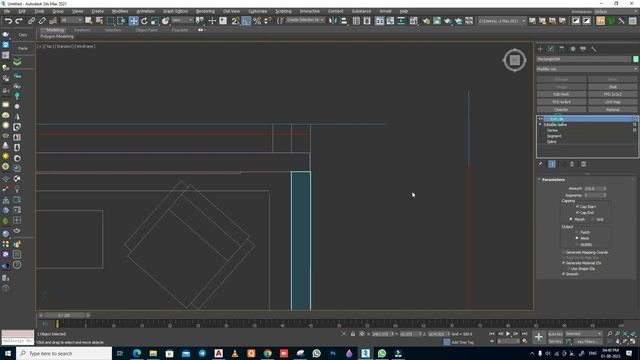Activate Select and Rotate tool
The height and width of the screenshot is (360, 640).
[144, 21]
